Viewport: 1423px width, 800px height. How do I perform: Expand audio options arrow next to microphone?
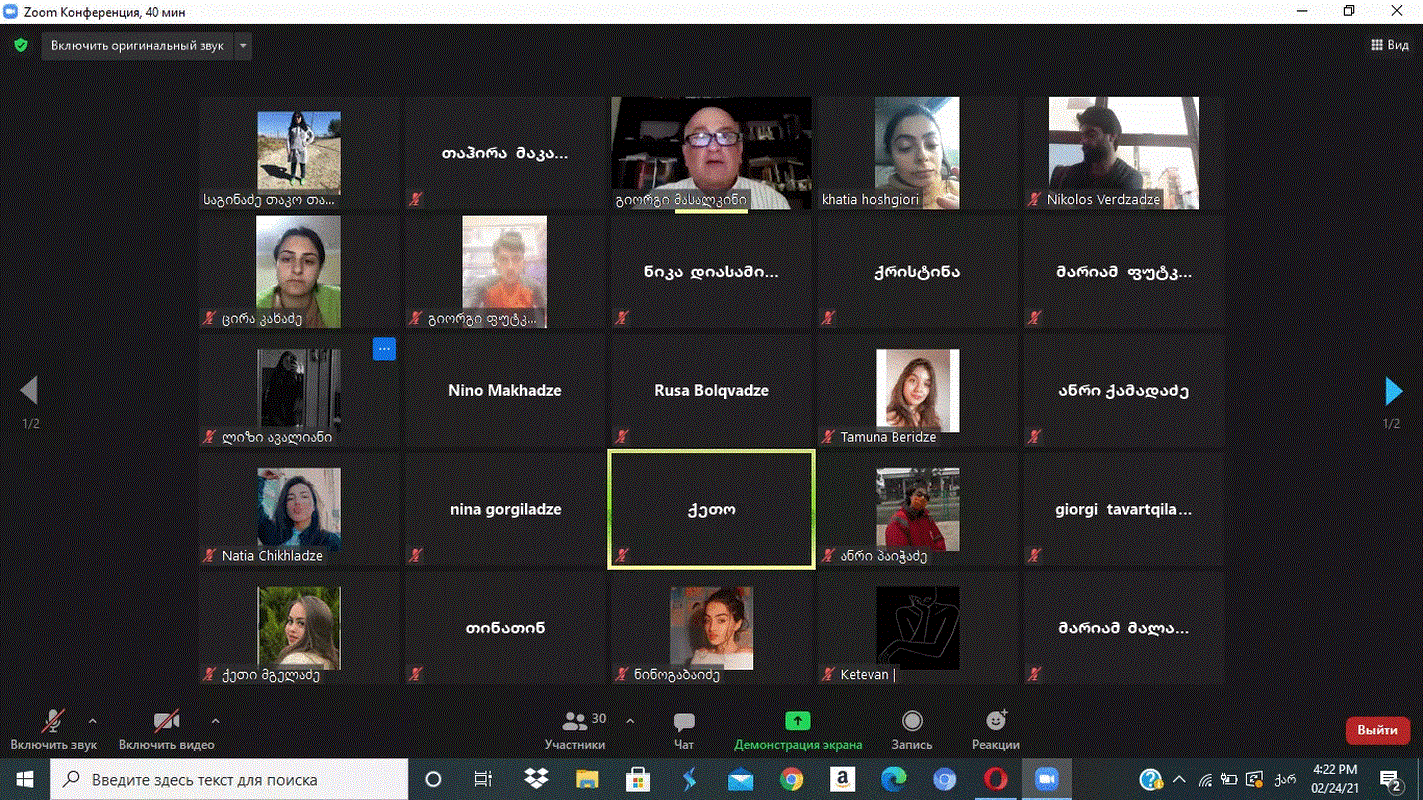93,720
